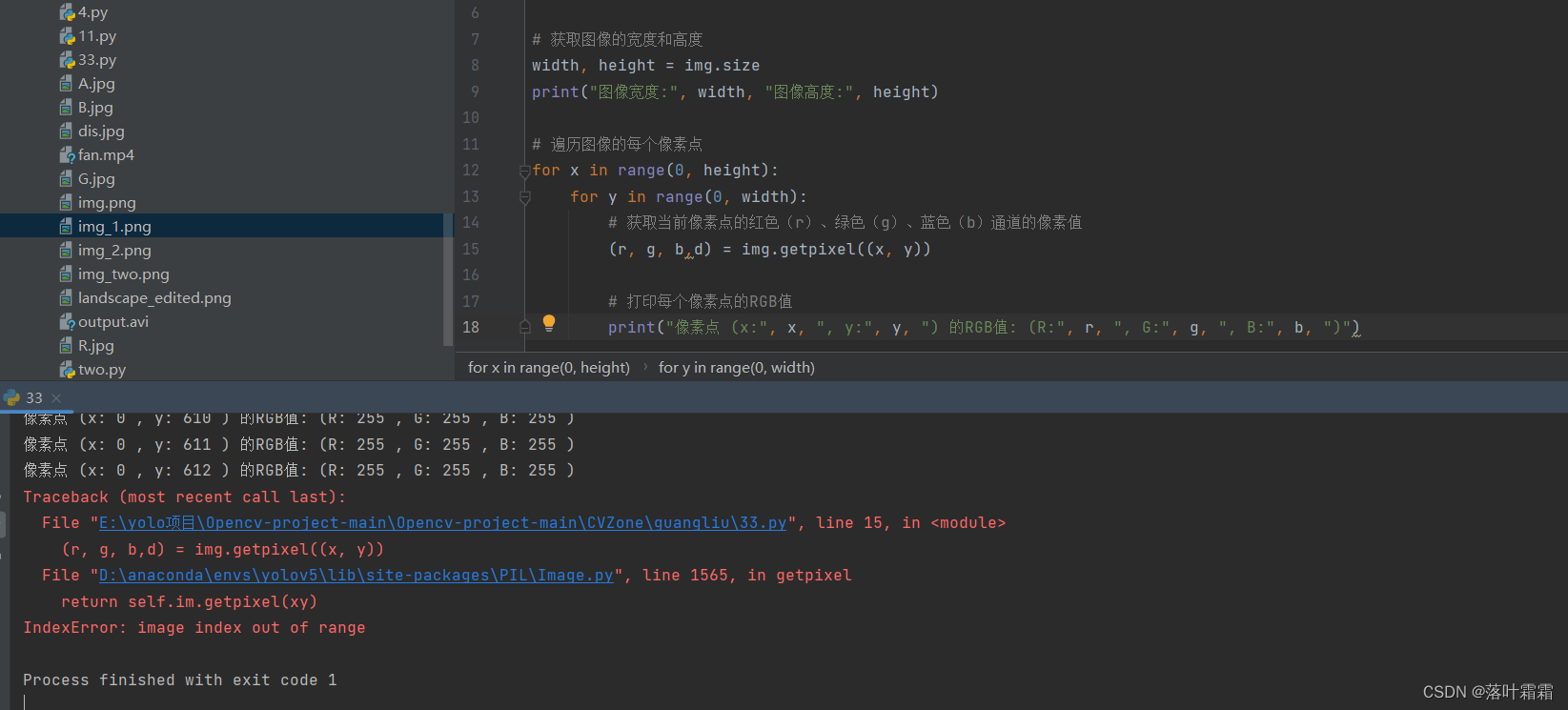This screenshot has width=1568, height=710.
Task: Click the '# 获取图像的宽度和高度' comment
Action: pyautogui.click(x=617, y=40)
